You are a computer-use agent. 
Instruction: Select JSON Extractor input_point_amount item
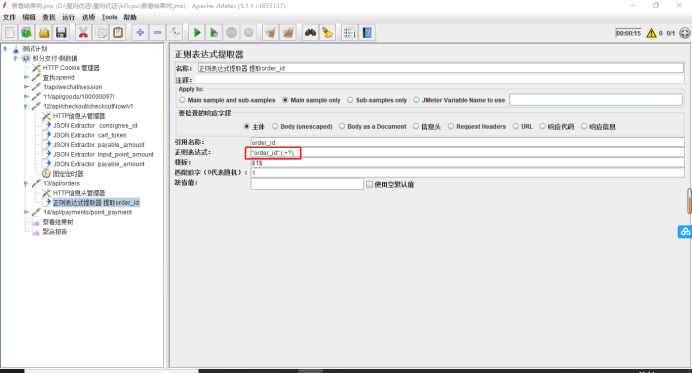point(103,154)
